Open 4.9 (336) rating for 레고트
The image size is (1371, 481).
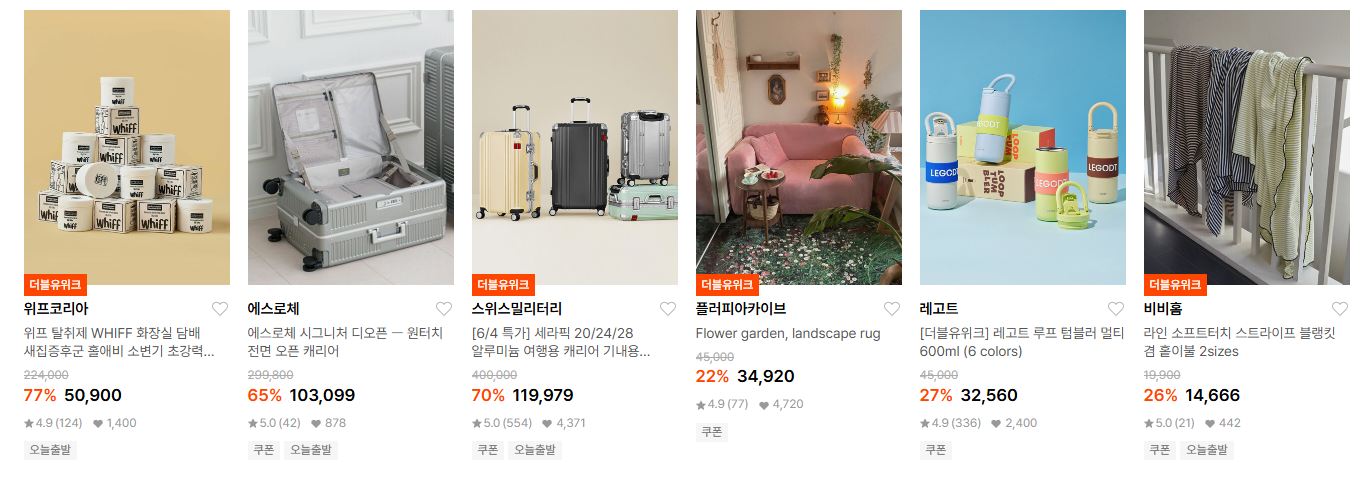coord(950,423)
